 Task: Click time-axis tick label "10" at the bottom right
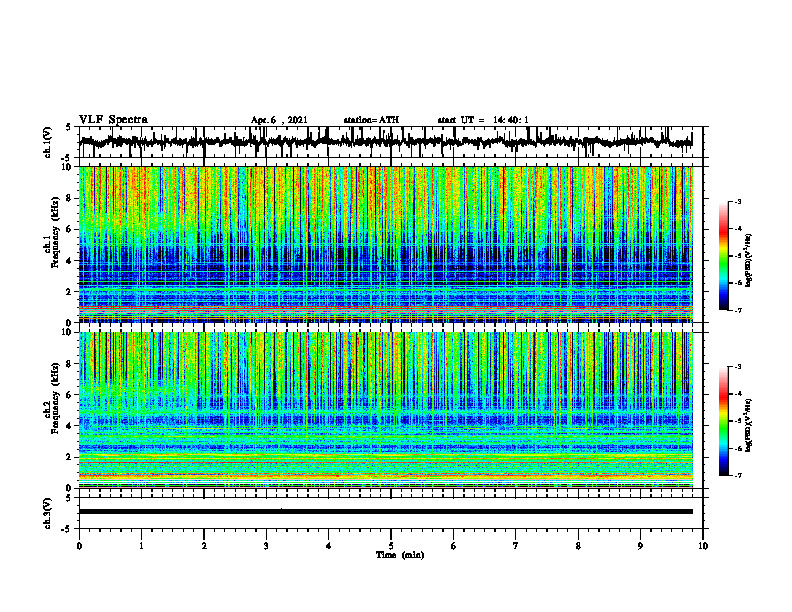tap(703, 546)
